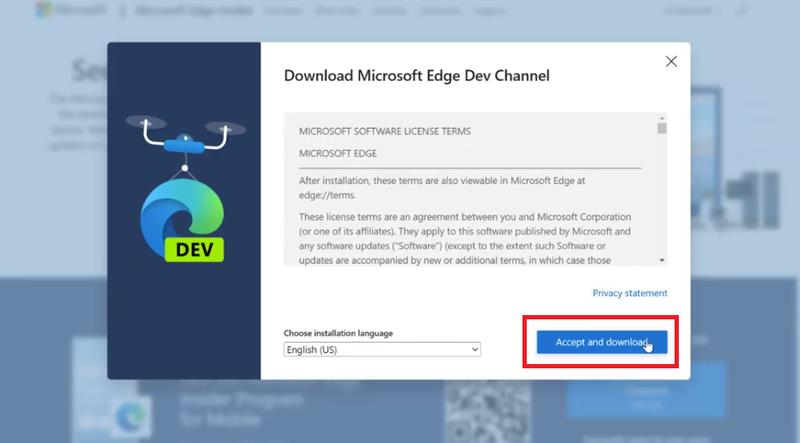The height and width of the screenshot is (443, 800).
Task: Click the license terms scrollbar thumb
Action: tap(662, 129)
